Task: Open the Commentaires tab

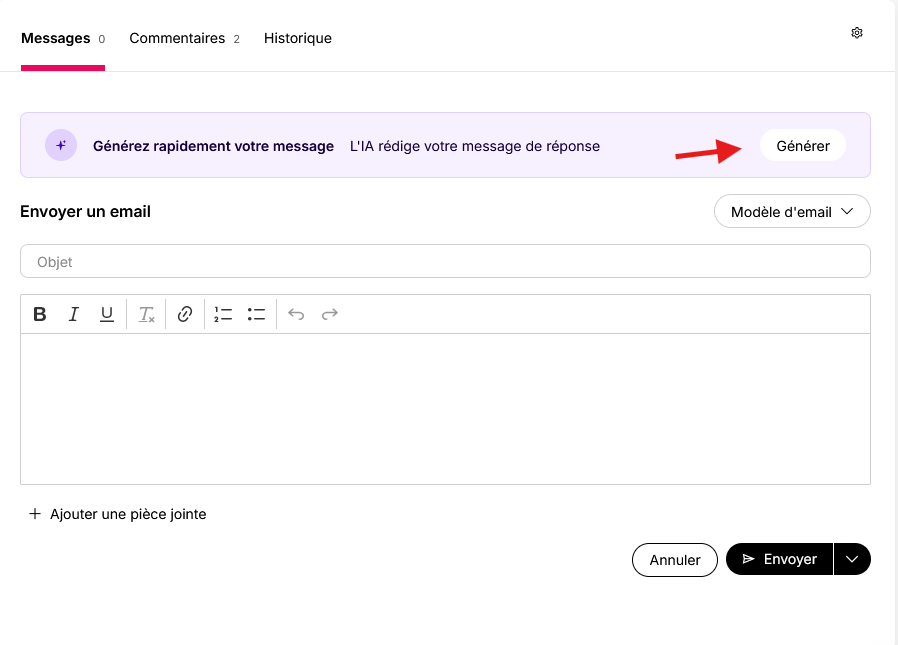Action: point(184,38)
